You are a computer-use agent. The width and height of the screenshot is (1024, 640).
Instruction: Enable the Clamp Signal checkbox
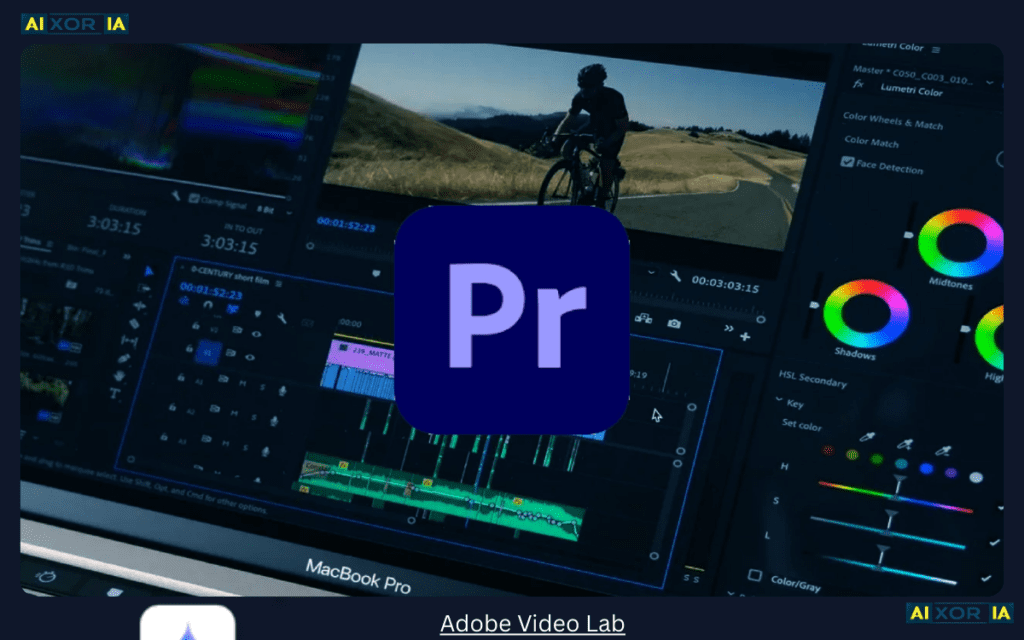pos(194,198)
